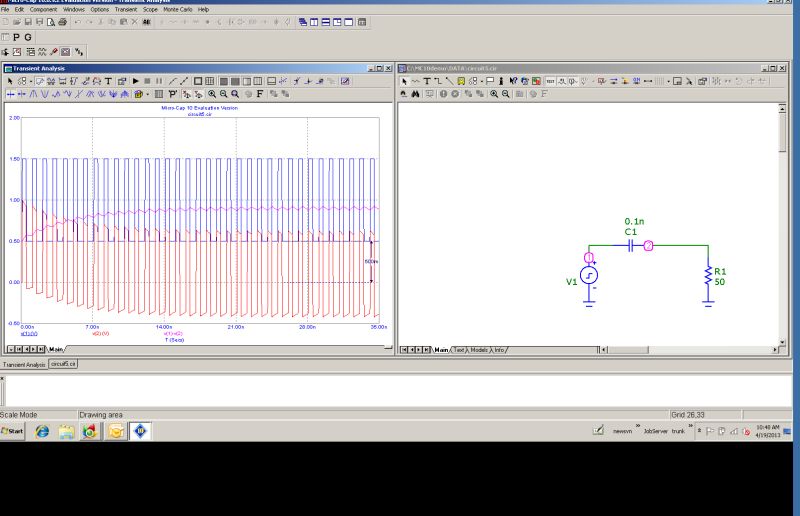Open the Monte Carlo menu
Screen dimensions: 800x516
coord(178,9)
